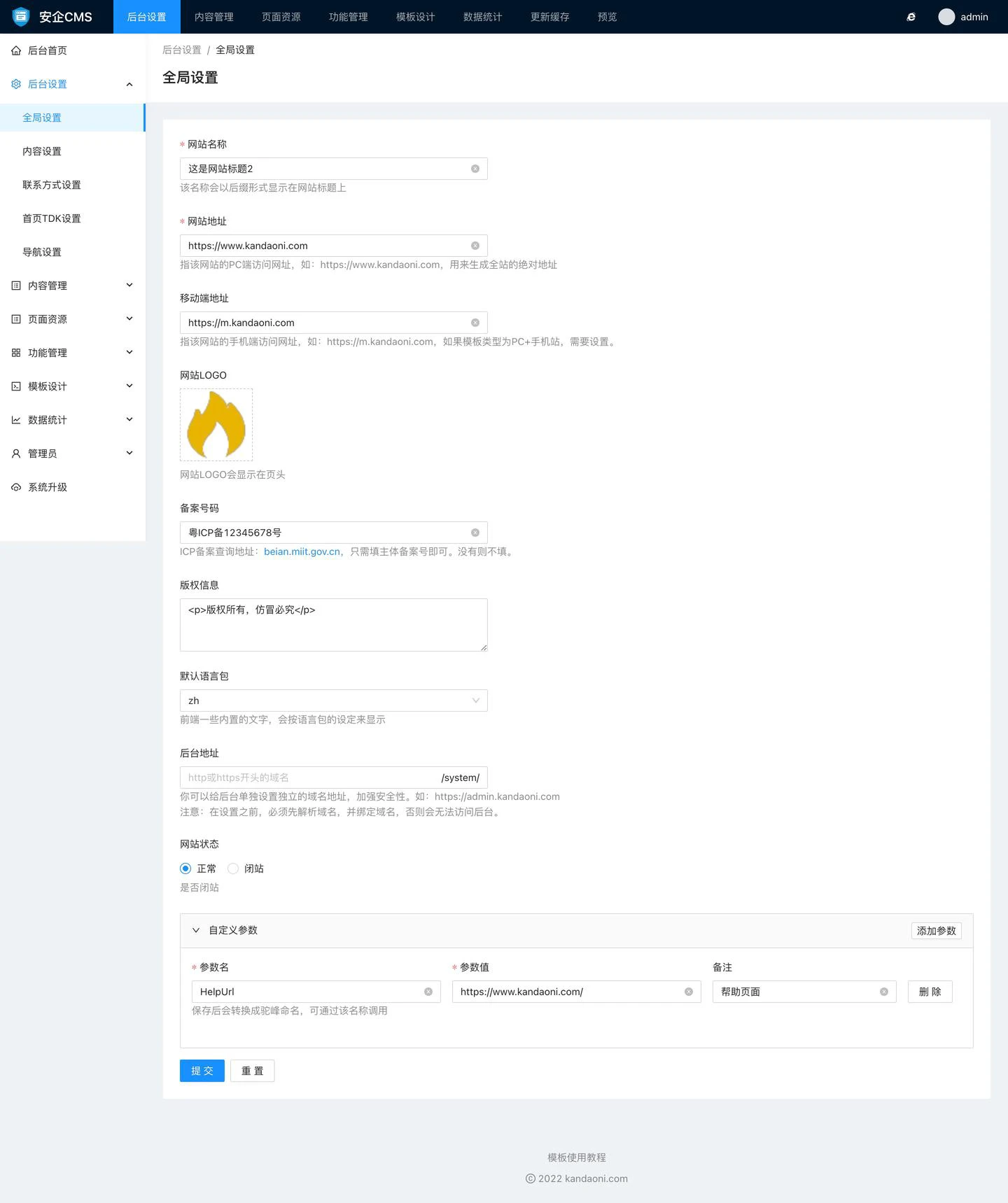Select the 正常 website status radio
1008x1203 pixels.
tap(185, 868)
